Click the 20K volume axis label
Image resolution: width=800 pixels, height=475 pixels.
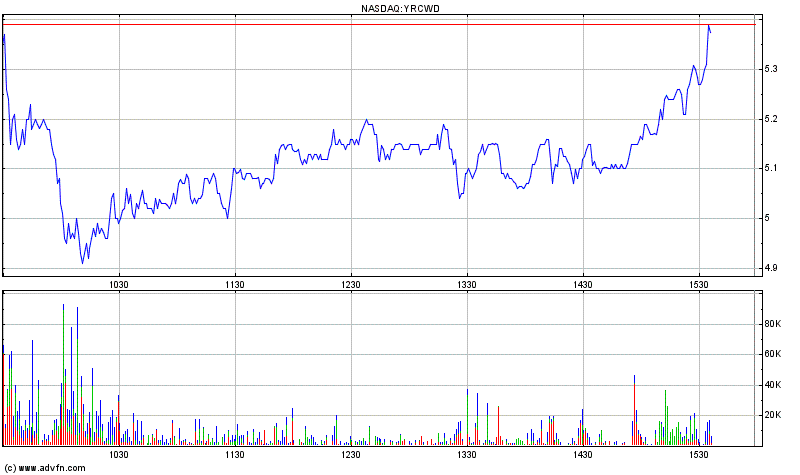[772, 415]
